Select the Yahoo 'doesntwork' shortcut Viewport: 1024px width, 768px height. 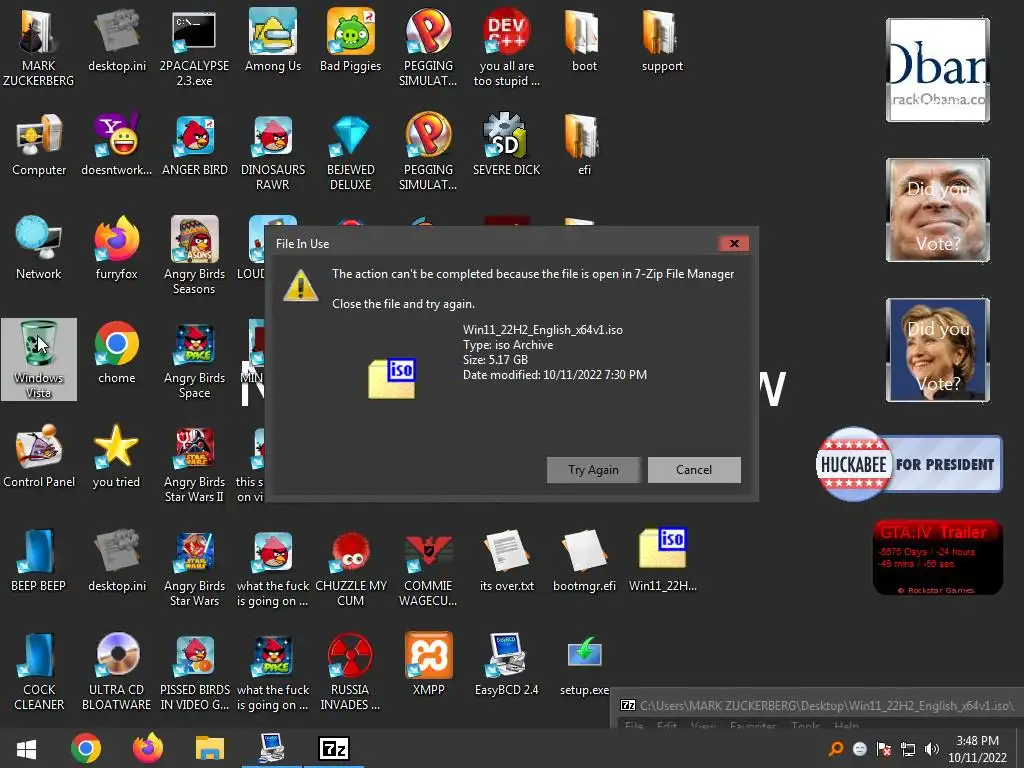tap(116, 145)
